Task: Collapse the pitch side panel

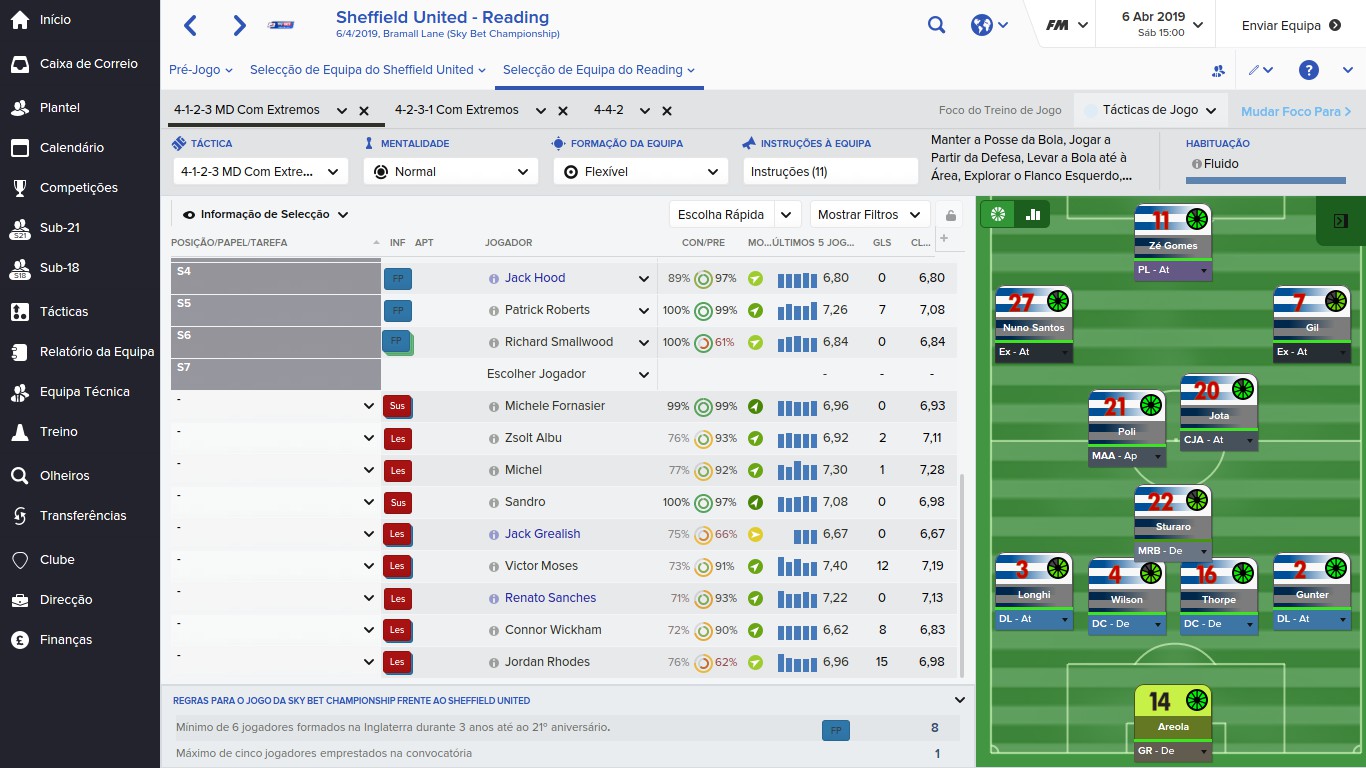Action: tap(1341, 221)
